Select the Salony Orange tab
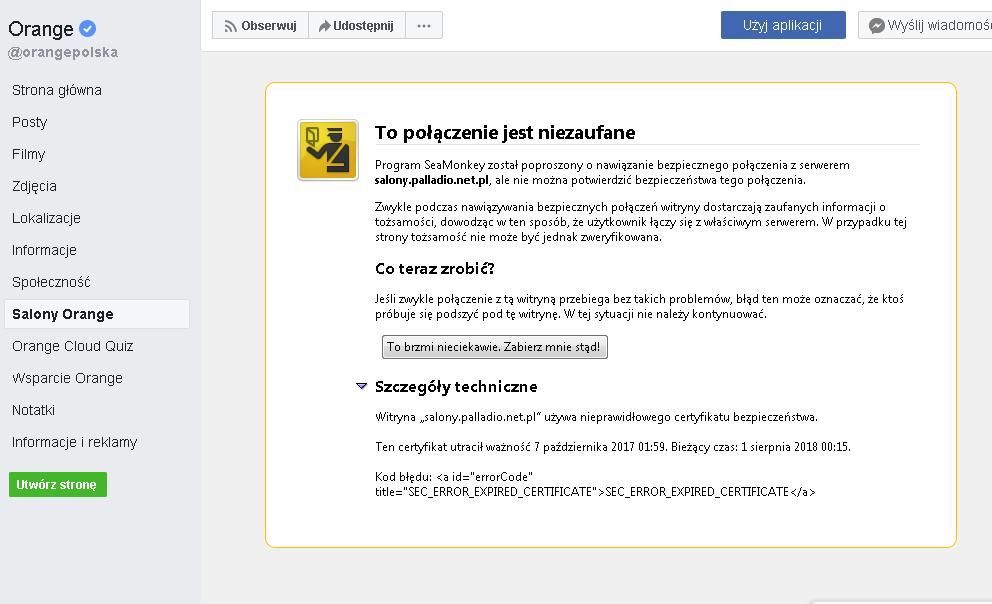992x604 pixels. [x=97, y=314]
